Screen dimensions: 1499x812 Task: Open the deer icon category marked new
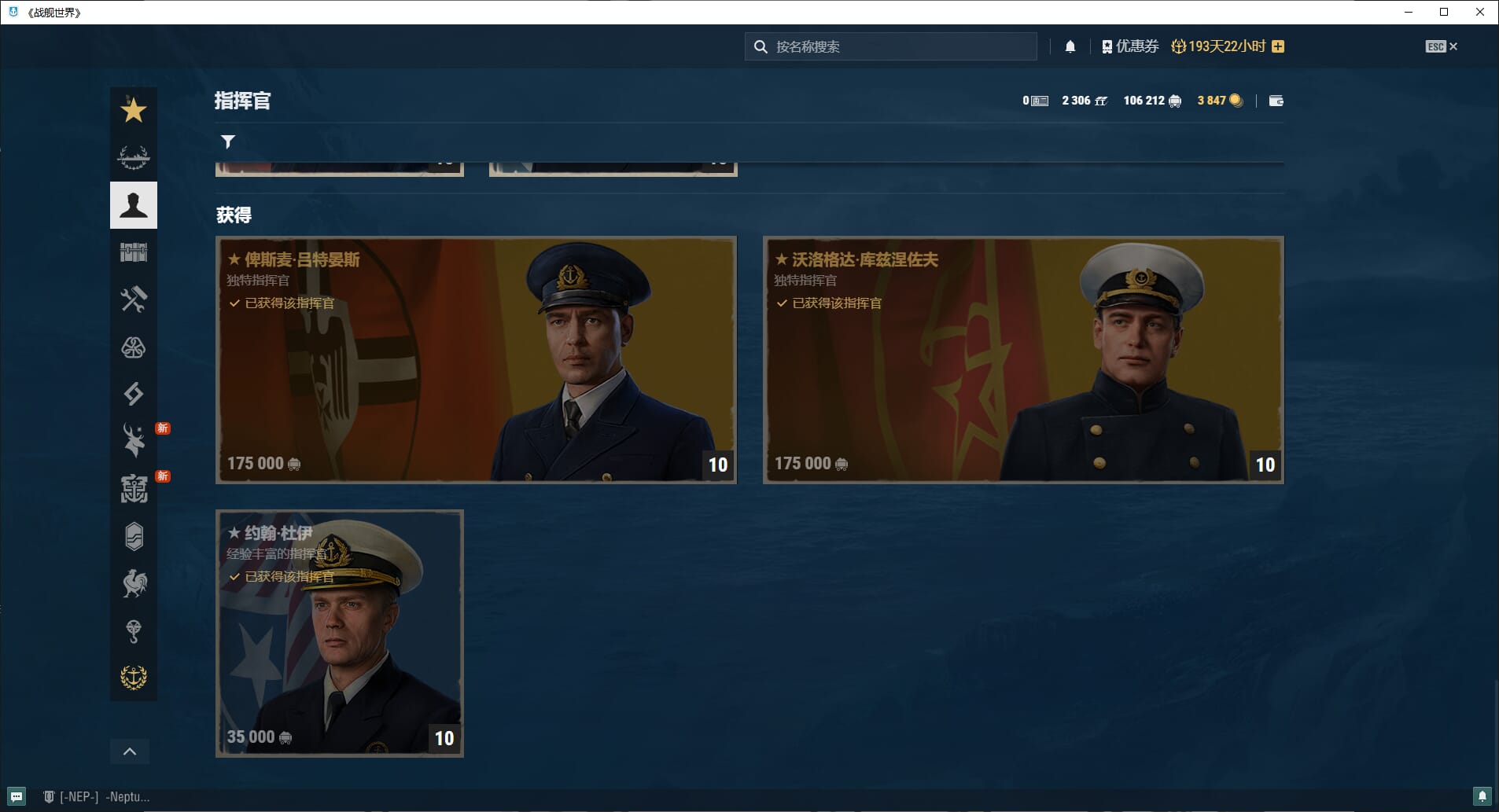133,441
